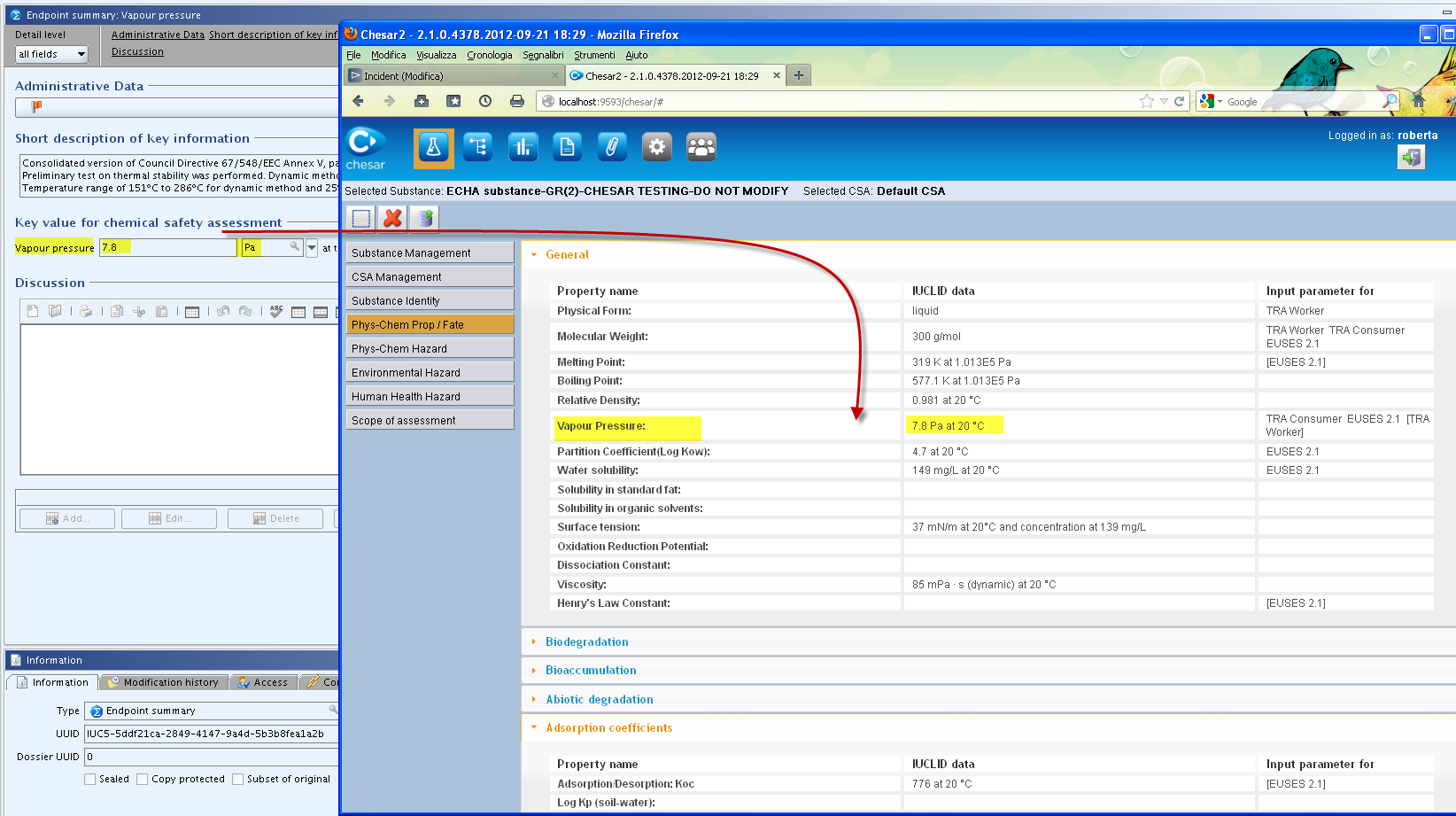This screenshot has width=1456, height=816.
Task: Click the Vapour pressure 7.8 value field
Action: [x=167, y=248]
